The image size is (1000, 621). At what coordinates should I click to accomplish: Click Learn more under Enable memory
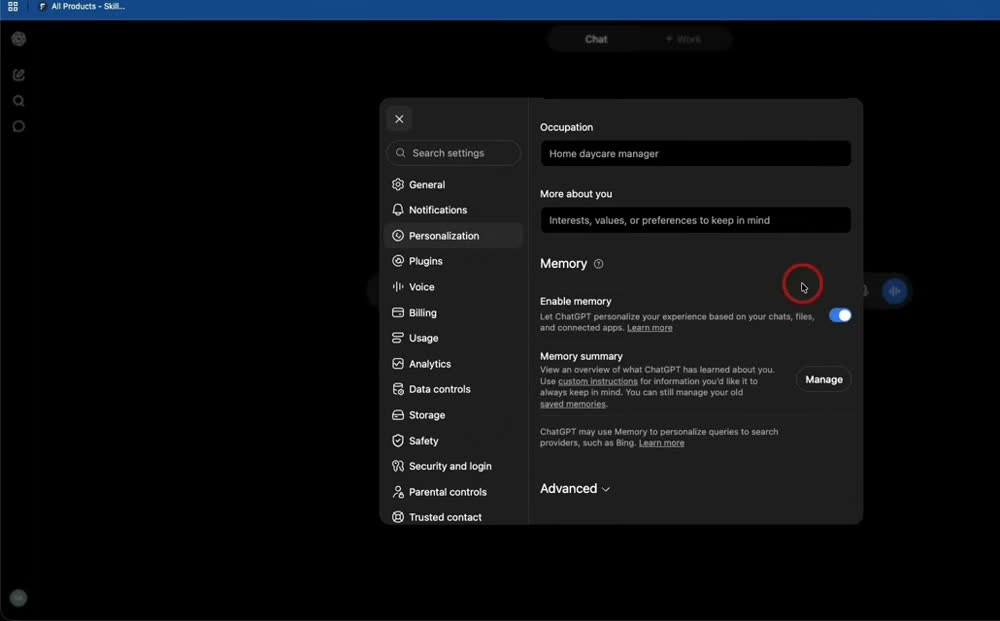(x=649, y=328)
